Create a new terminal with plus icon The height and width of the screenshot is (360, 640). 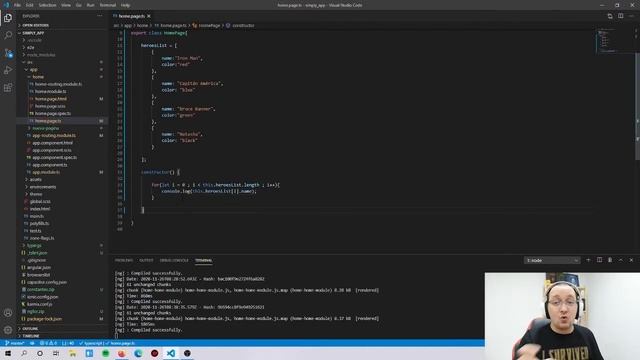(x=588, y=260)
